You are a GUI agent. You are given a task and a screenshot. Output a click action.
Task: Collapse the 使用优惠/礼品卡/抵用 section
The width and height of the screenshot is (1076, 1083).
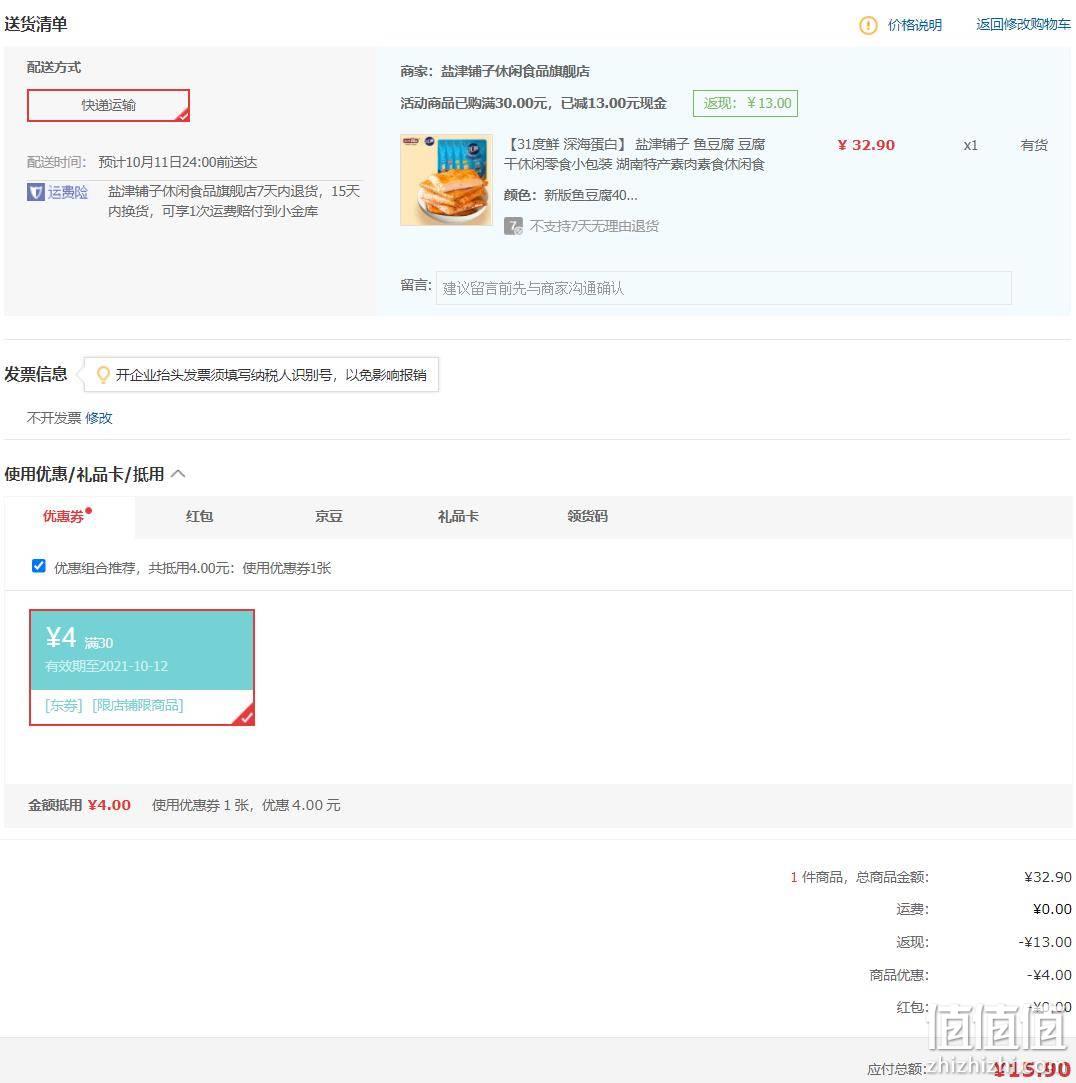coord(178,474)
